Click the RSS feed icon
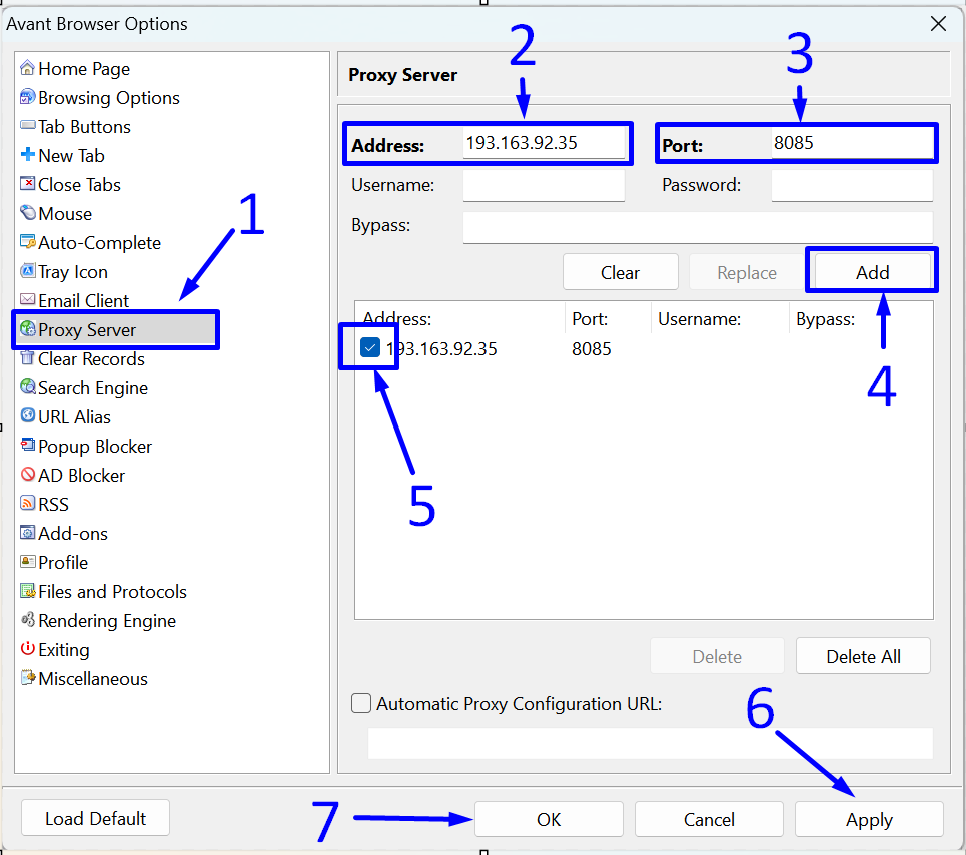The width and height of the screenshot is (966, 855). point(28,505)
